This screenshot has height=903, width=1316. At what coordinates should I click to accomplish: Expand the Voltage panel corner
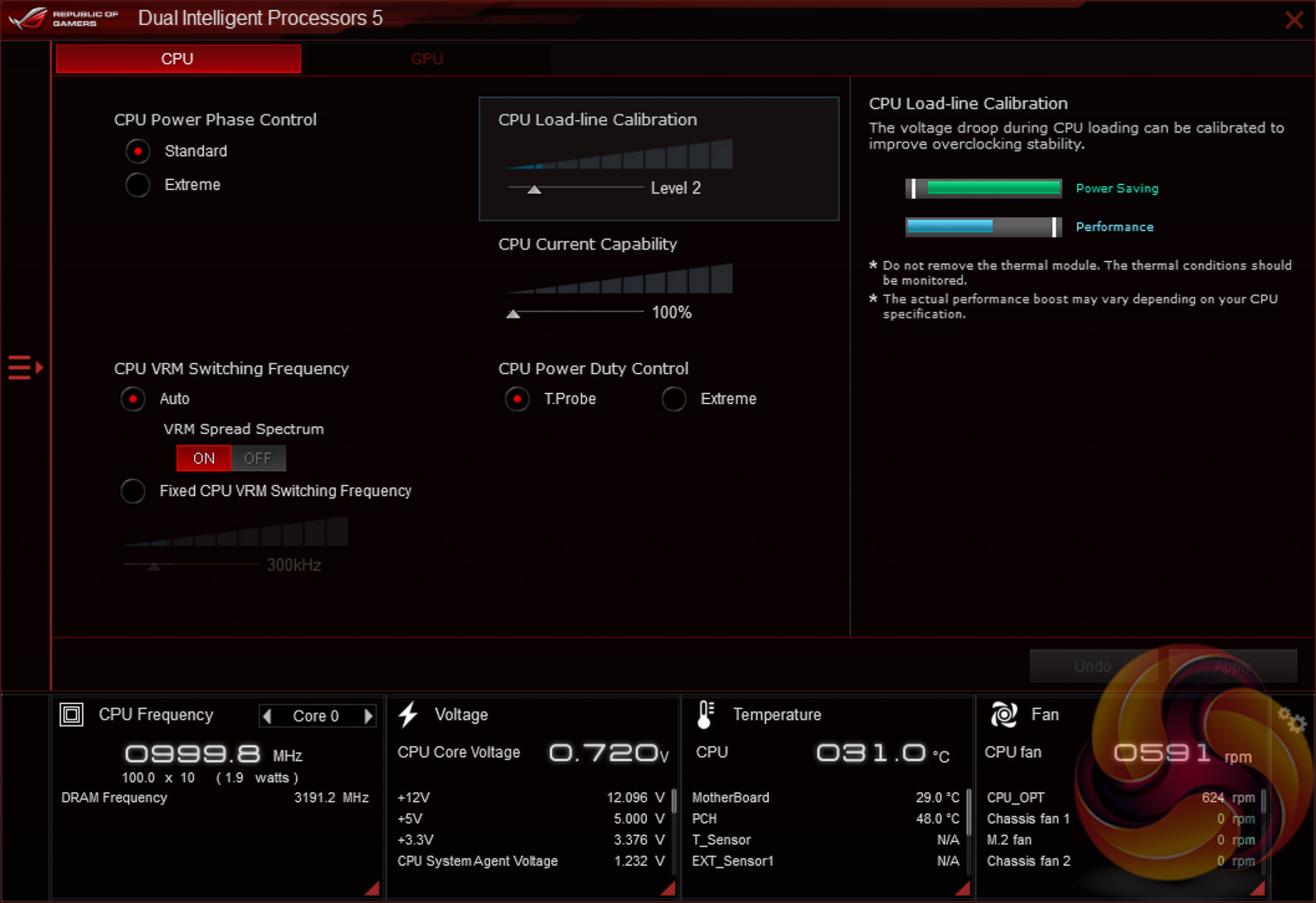click(668, 888)
